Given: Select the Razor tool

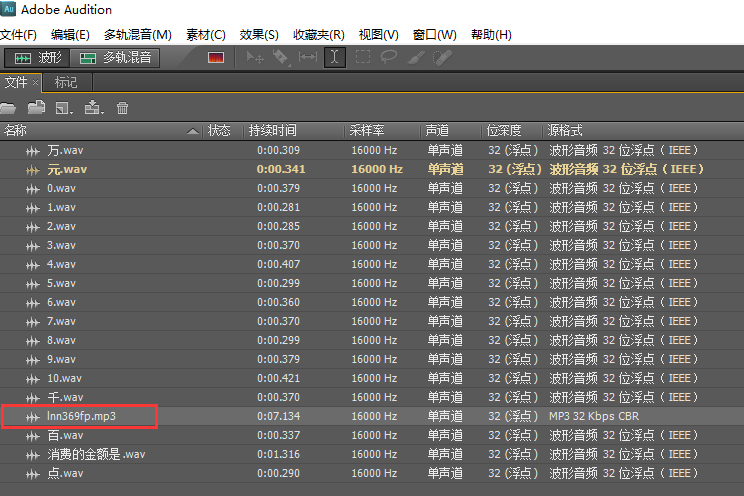Looking at the screenshot, I should 281,58.
